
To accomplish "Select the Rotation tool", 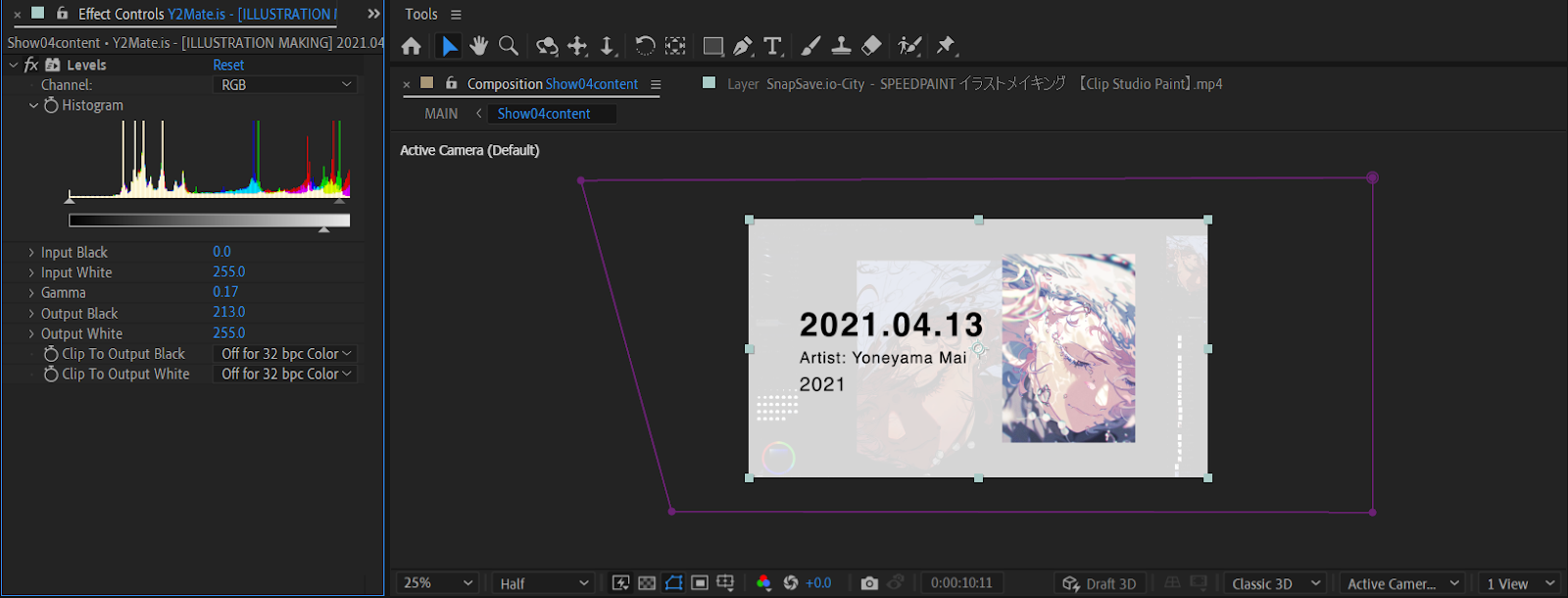I will [x=645, y=46].
